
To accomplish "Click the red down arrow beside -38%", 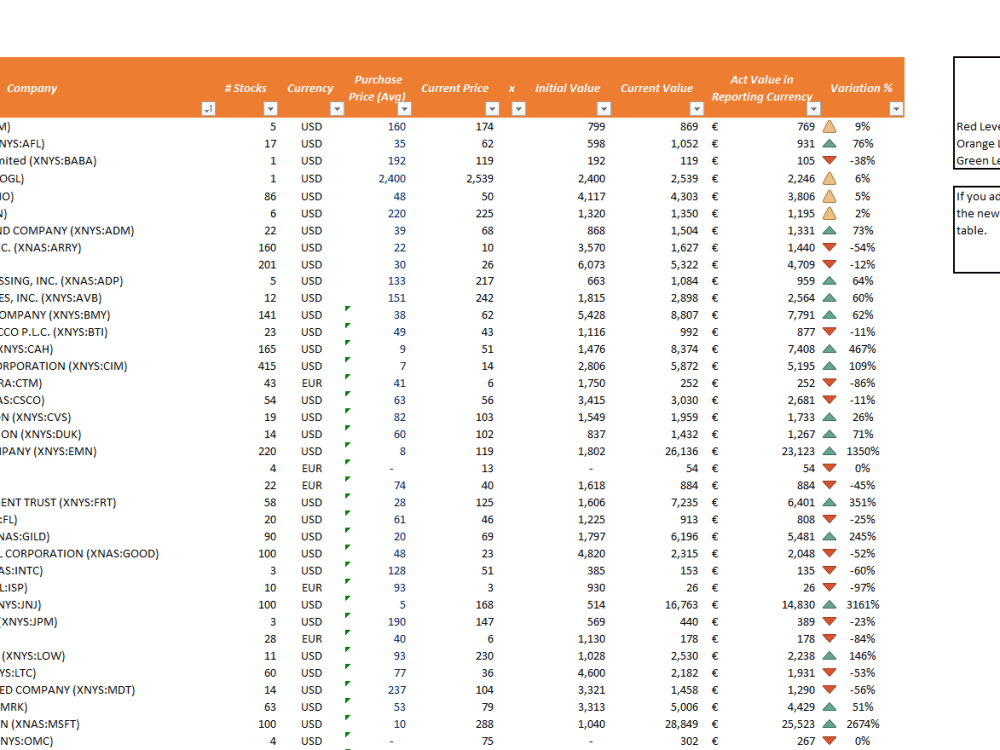I will point(829,161).
